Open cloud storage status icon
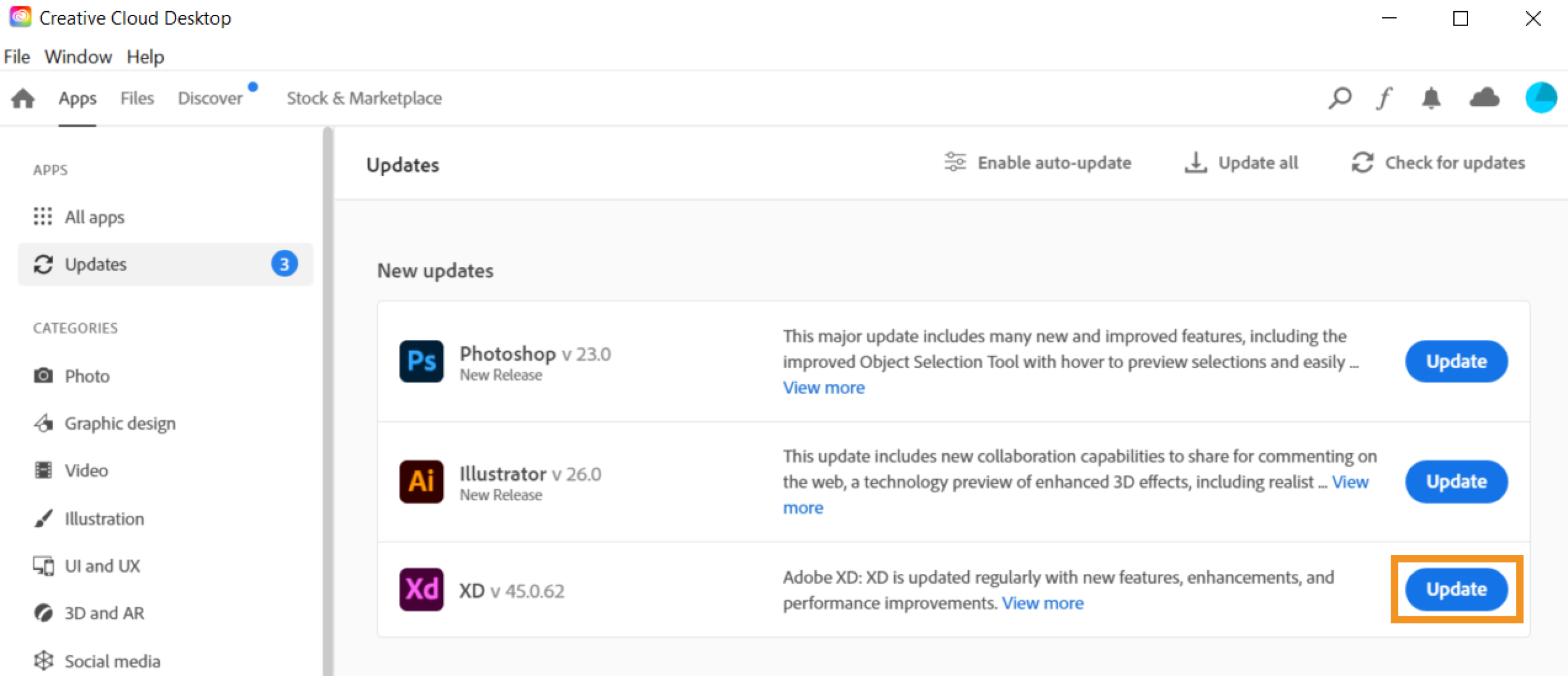Screen dimensions: 1568x676 (1484, 97)
